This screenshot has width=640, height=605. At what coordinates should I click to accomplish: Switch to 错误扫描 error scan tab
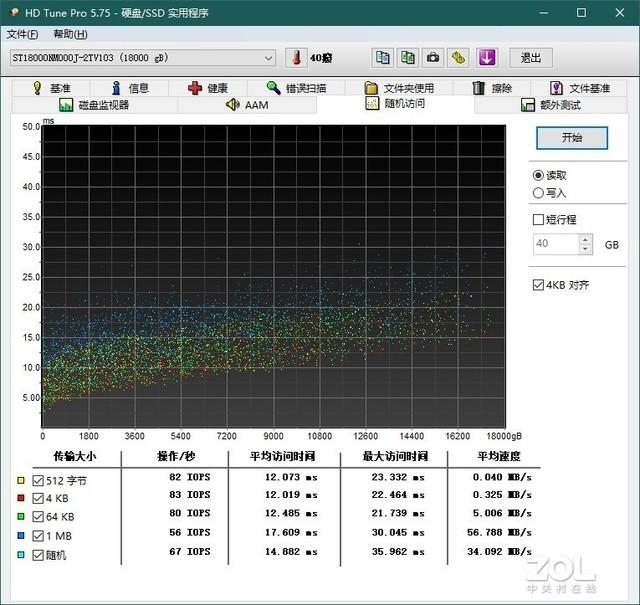click(296, 88)
